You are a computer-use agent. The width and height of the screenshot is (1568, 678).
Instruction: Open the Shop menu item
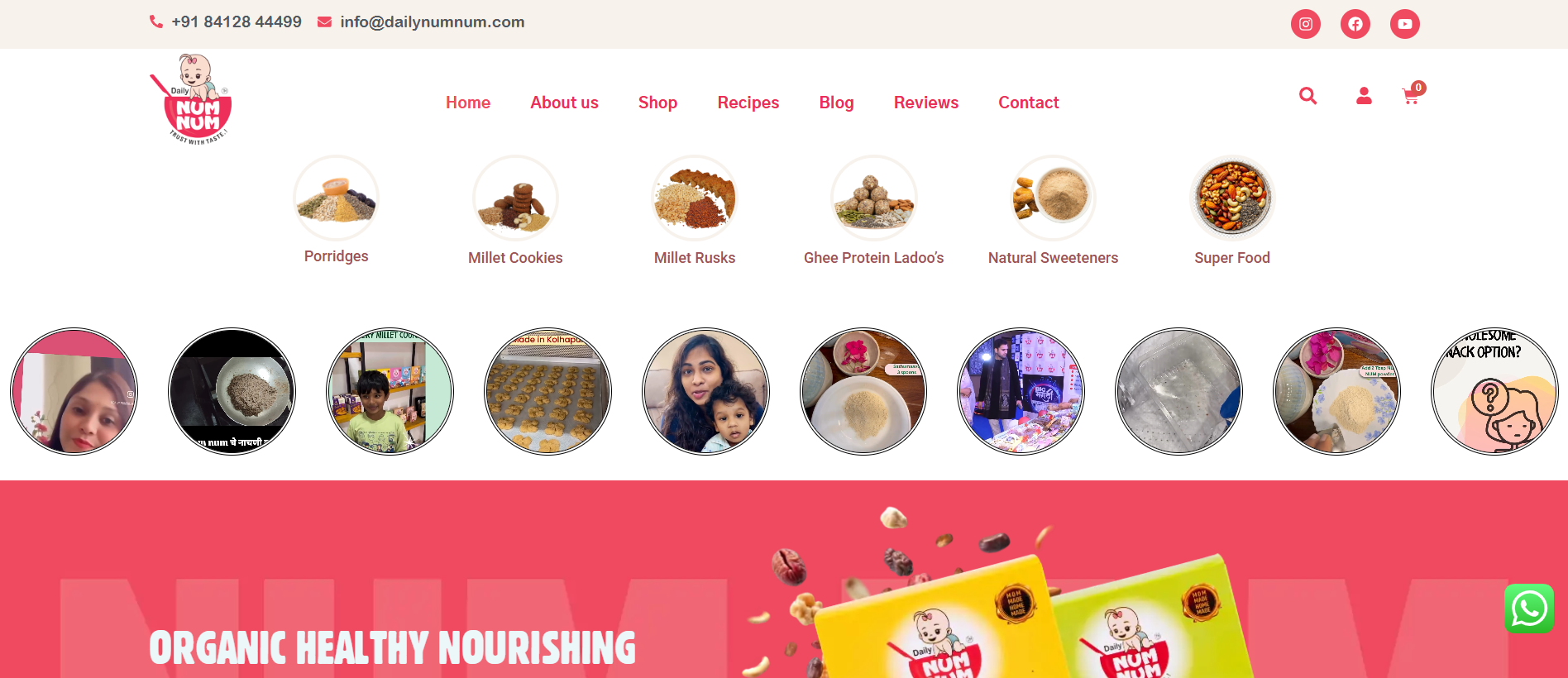pos(657,103)
